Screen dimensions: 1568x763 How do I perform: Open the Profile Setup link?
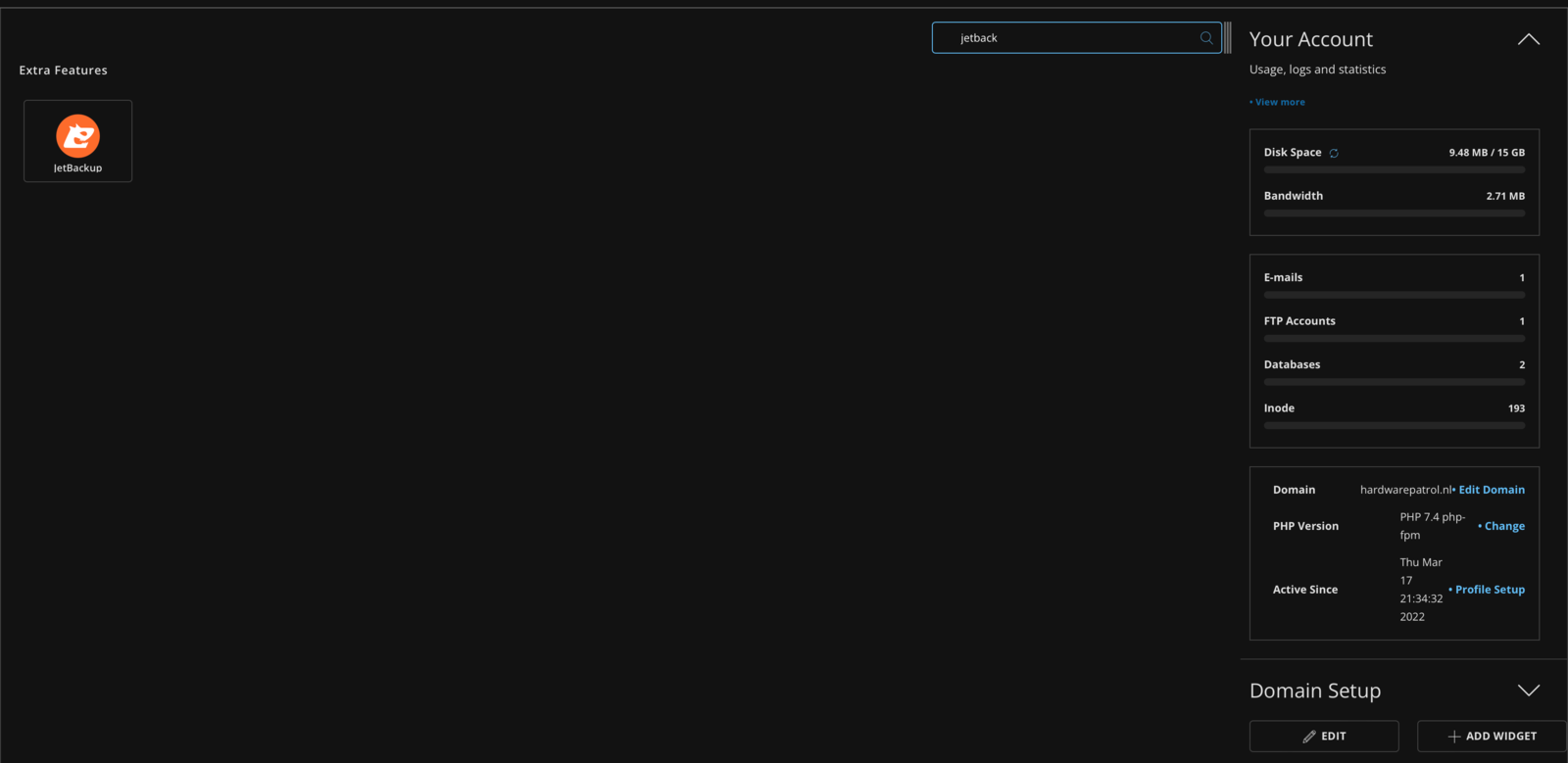click(x=1489, y=590)
